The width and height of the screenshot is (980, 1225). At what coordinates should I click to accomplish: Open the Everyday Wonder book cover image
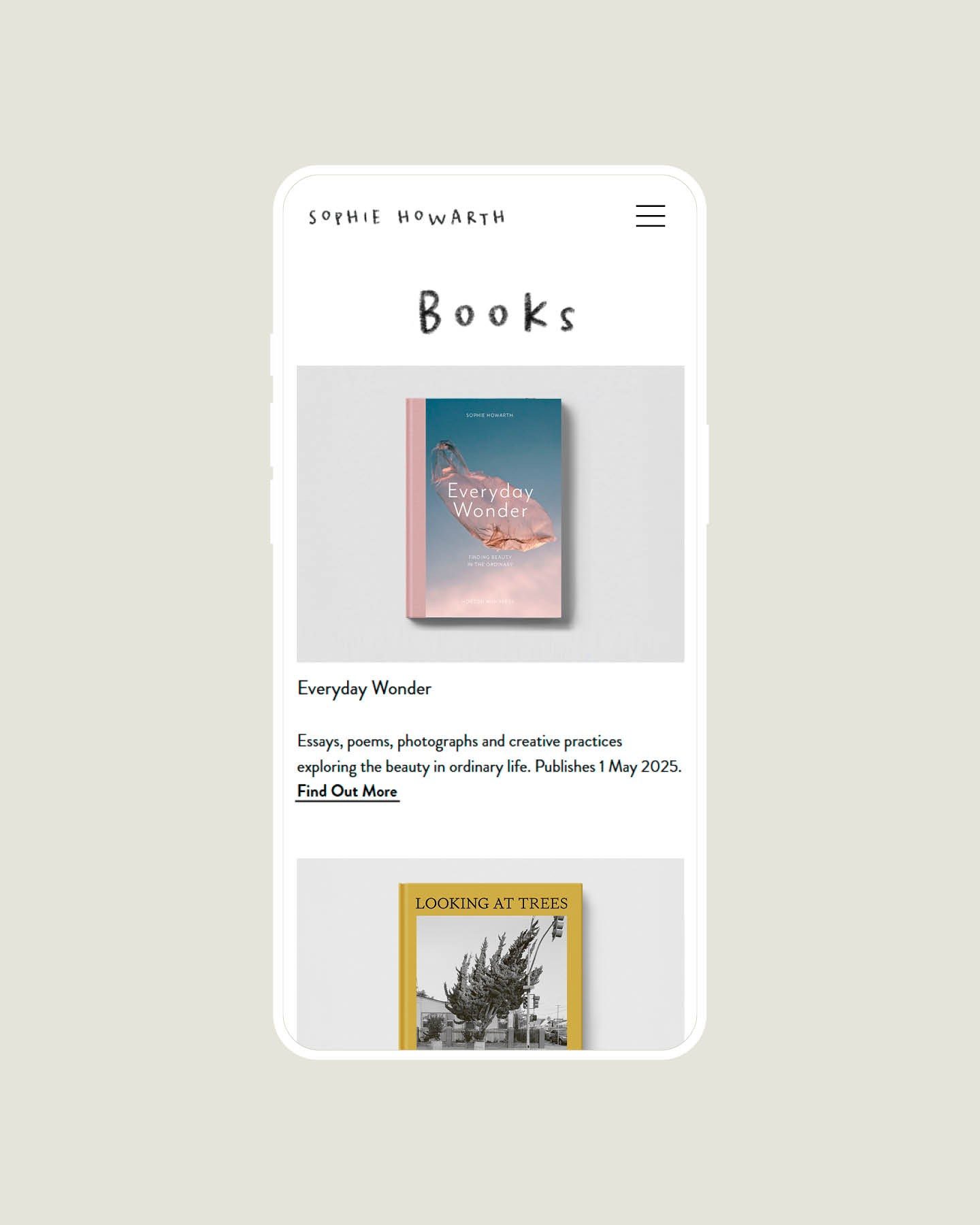(x=490, y=514)
